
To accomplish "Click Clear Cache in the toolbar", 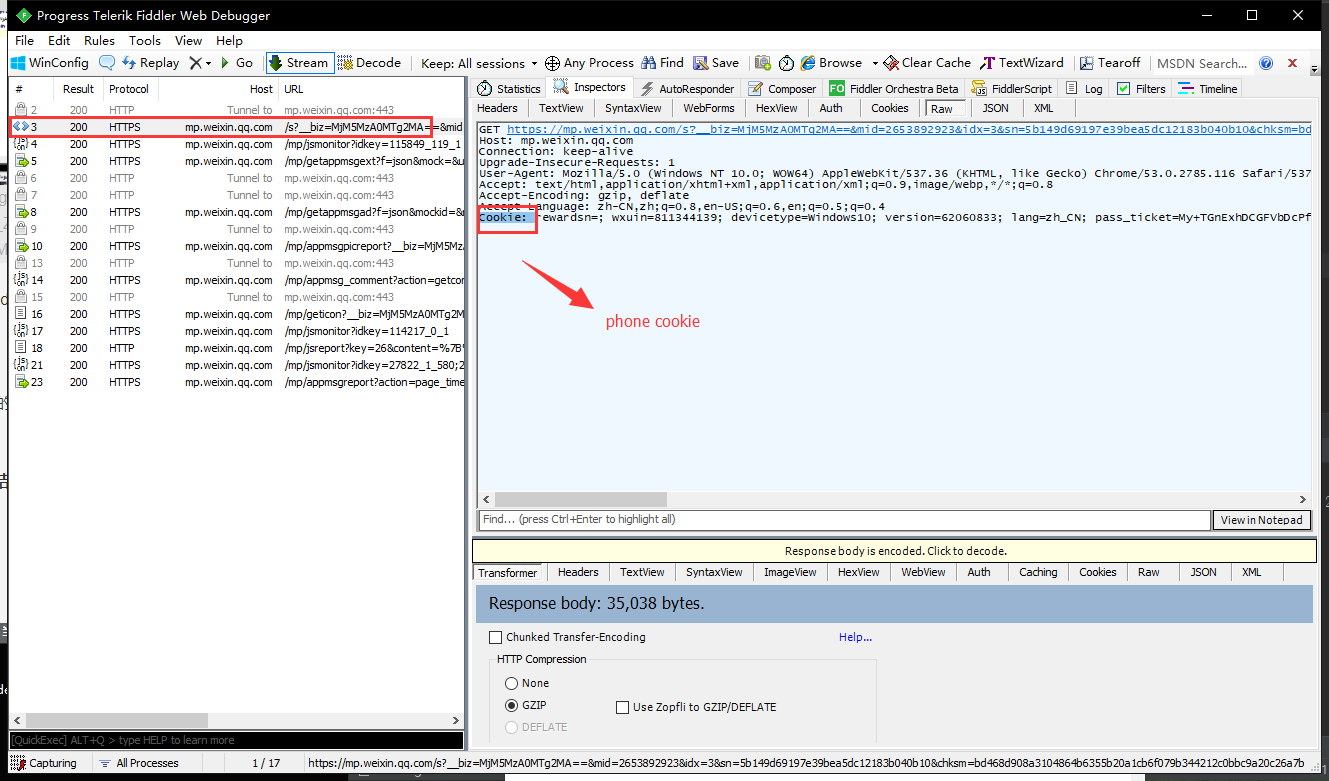I will (x=927, y=63).
